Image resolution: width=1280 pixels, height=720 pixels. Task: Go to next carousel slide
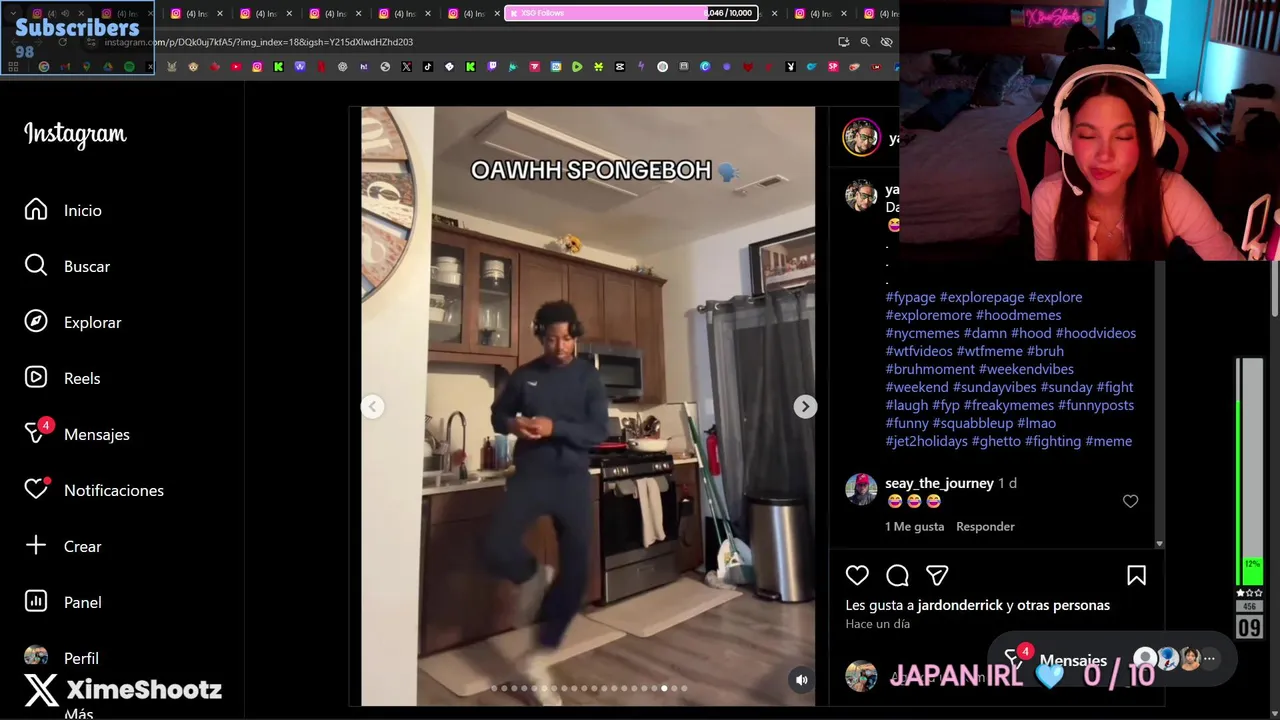pyautogui.click(x=805, y=406)
